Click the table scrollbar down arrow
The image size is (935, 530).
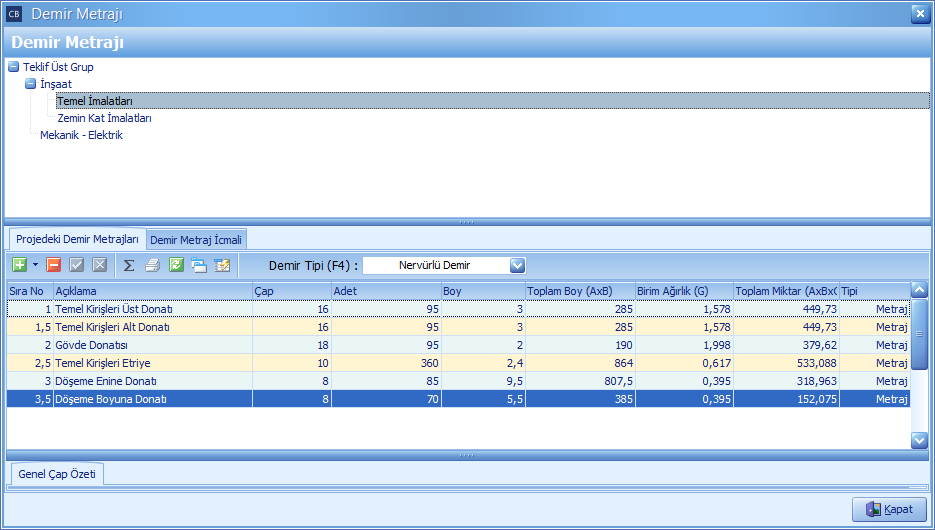pyautogui.click(x=919, y=439)
